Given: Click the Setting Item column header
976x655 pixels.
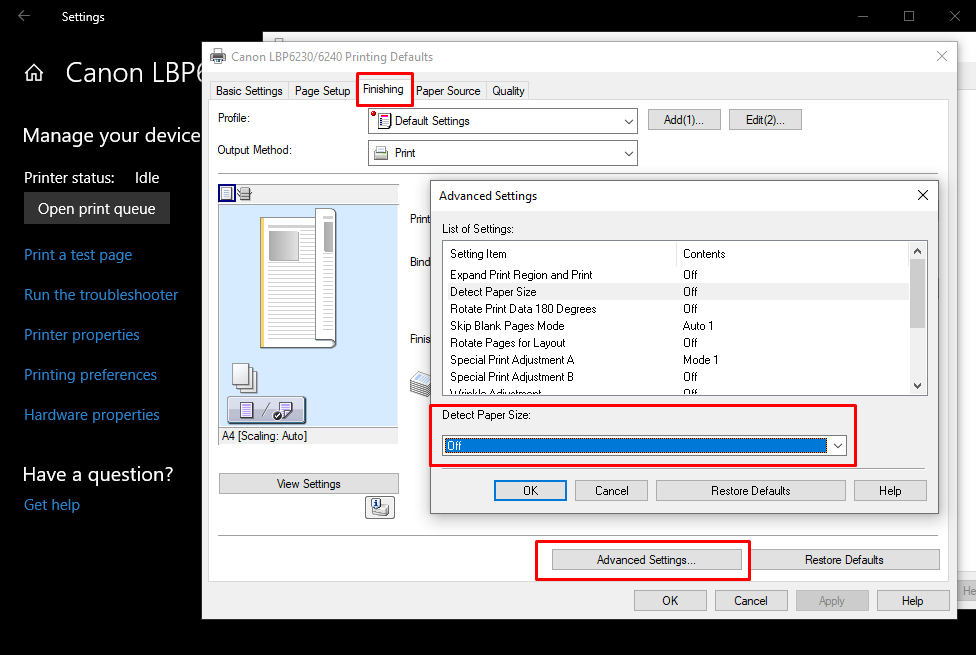Looking at the screenshot, I should pyautogui.click(x=560, y=254).
